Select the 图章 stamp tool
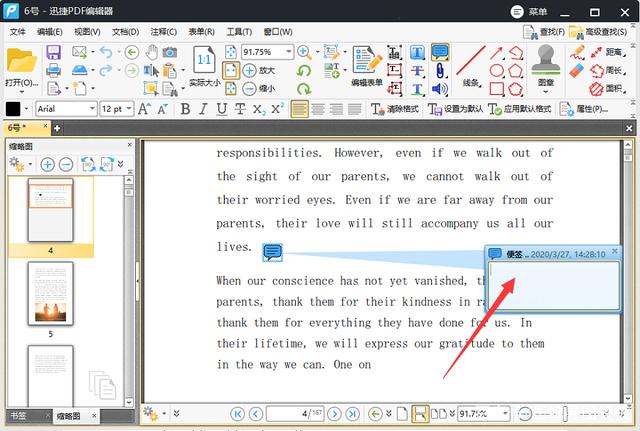640x431 pixels. pyautogui.click(x=546, y=66)
